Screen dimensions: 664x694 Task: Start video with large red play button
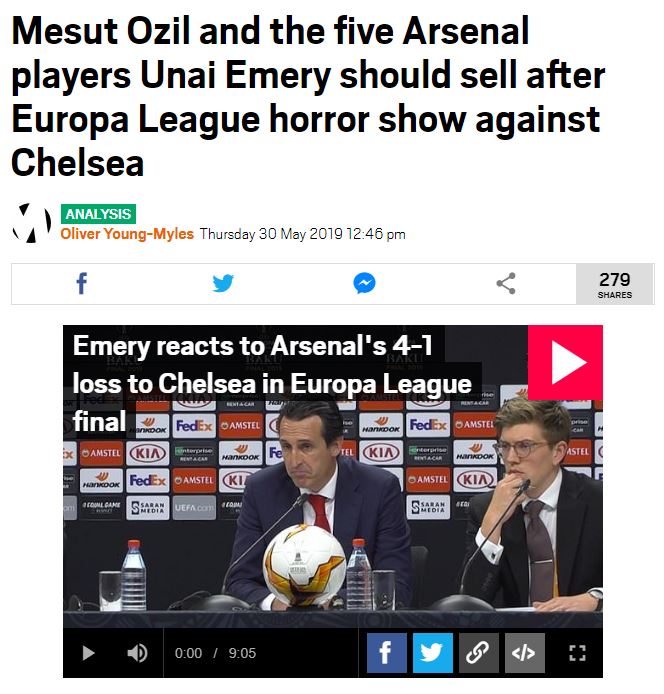pyautogui.click(x=565, y=363)
